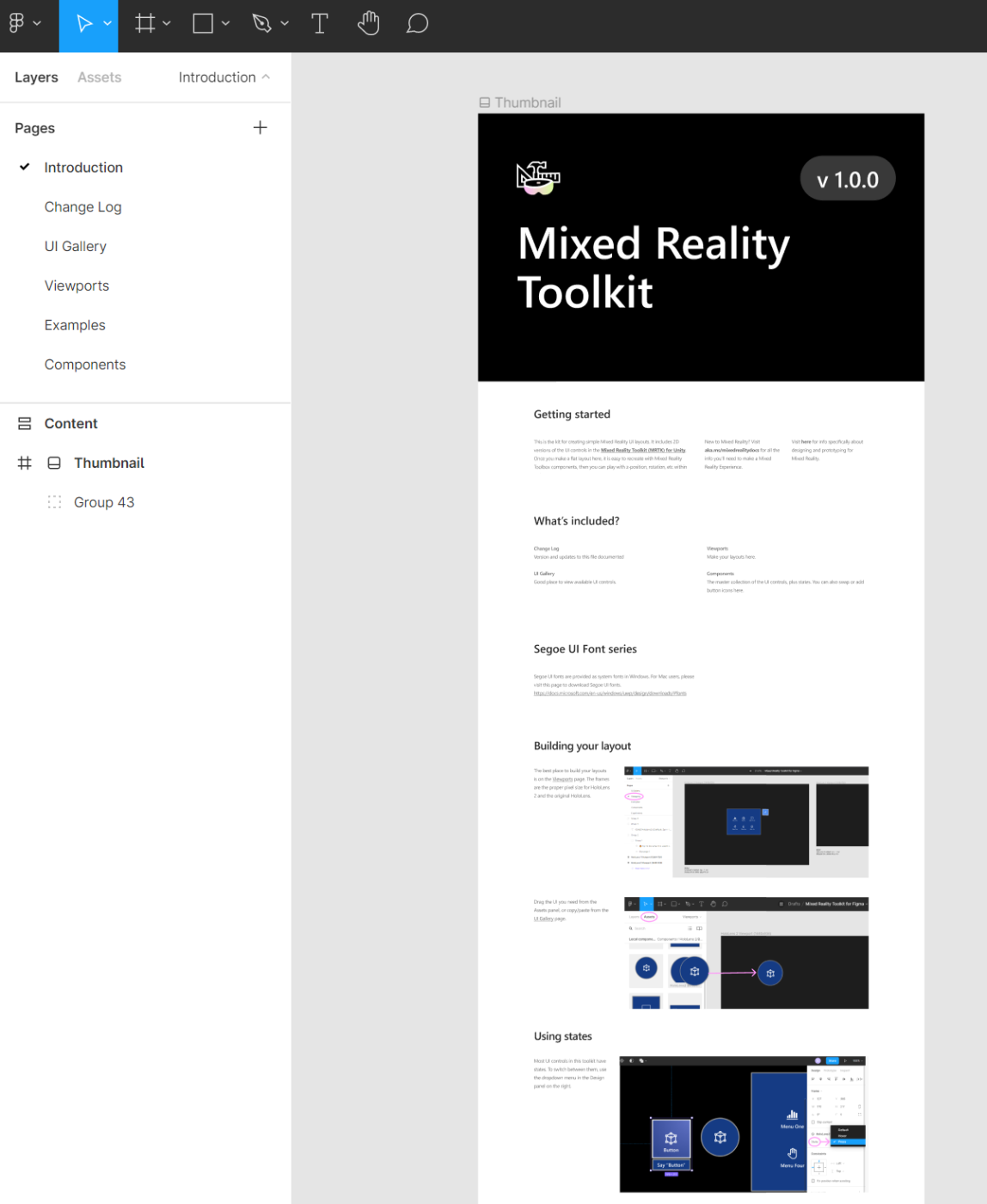Click the Using states screenshot thumbnail
The width and height of the screenshot is (987, 1204).
tap(742, 1124)
